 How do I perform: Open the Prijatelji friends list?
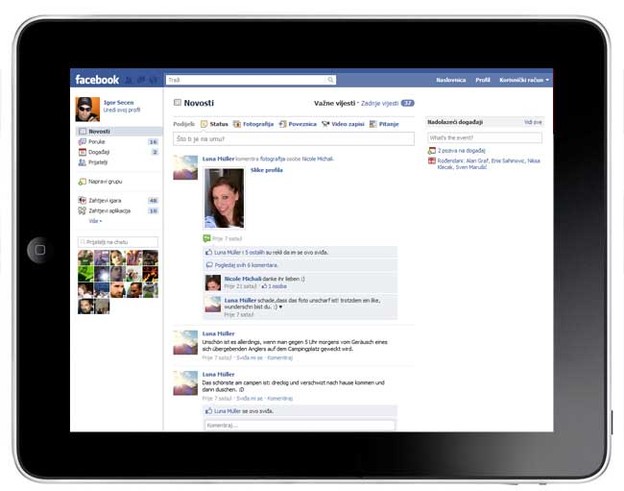(98, 162)
